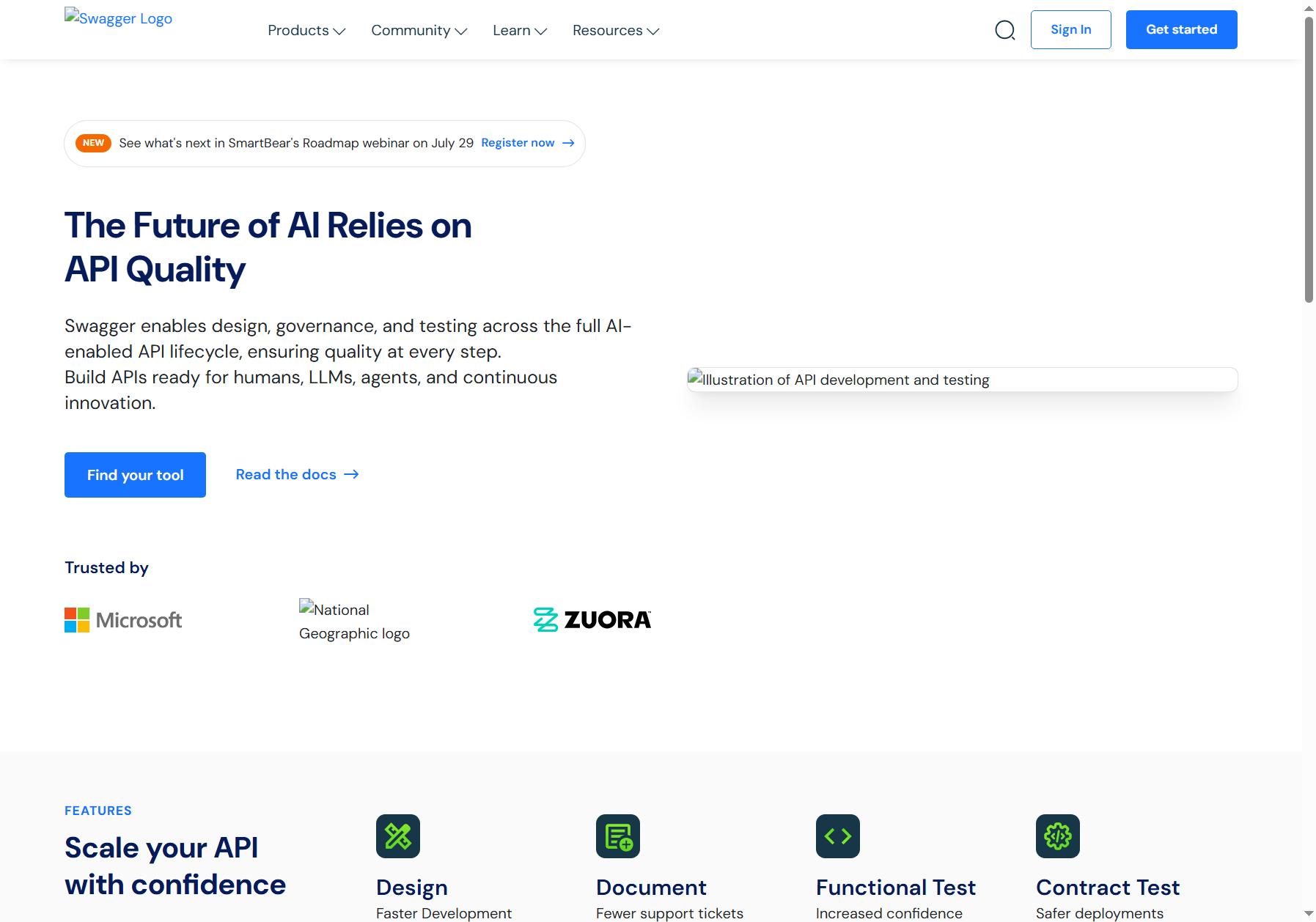
Task: Open the Resources navigation menu
Action: click(616, 30)
